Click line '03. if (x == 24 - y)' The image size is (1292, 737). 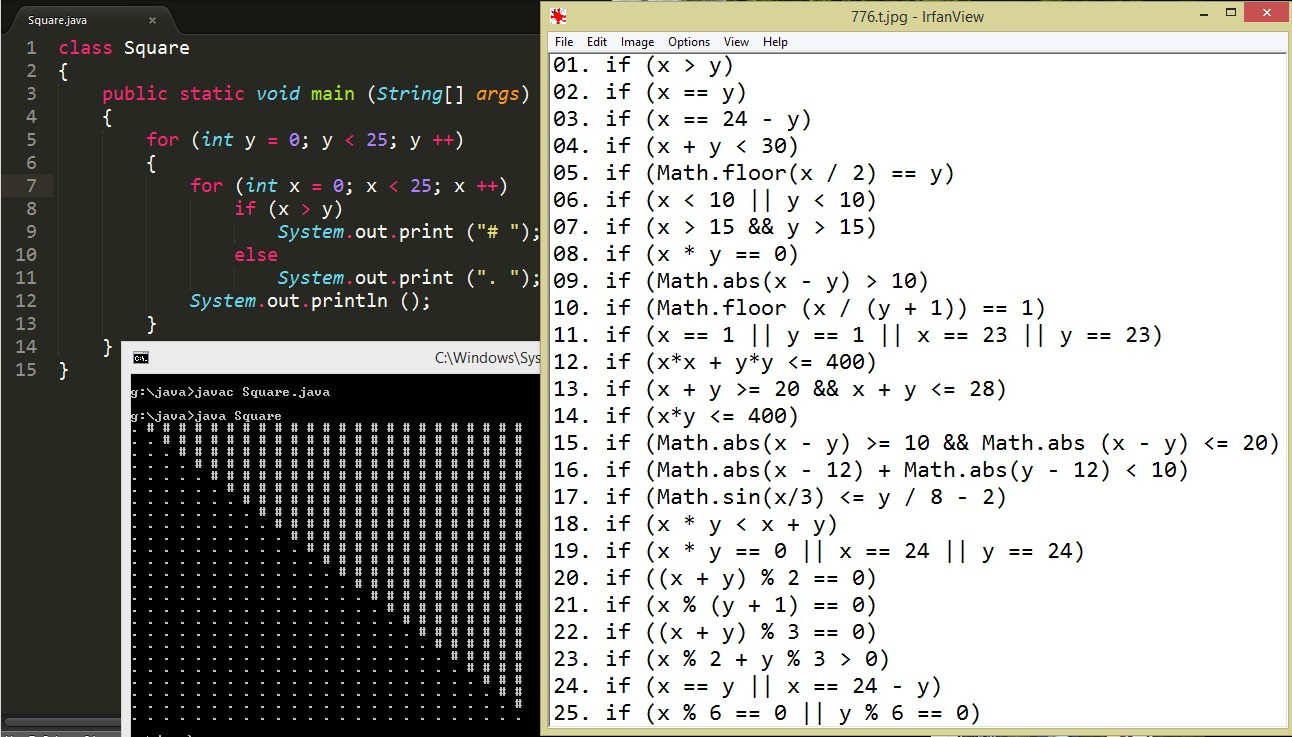pyautogui.click(x=682, y=119)
